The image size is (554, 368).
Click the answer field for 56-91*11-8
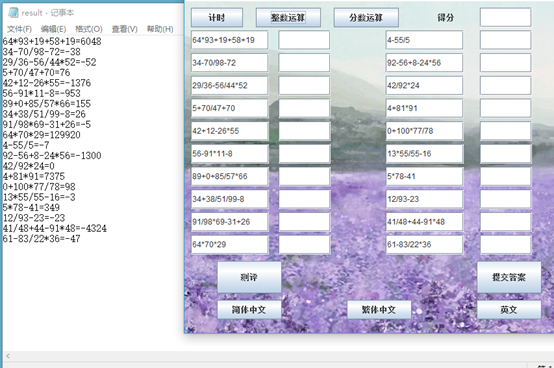pos(304,154)
